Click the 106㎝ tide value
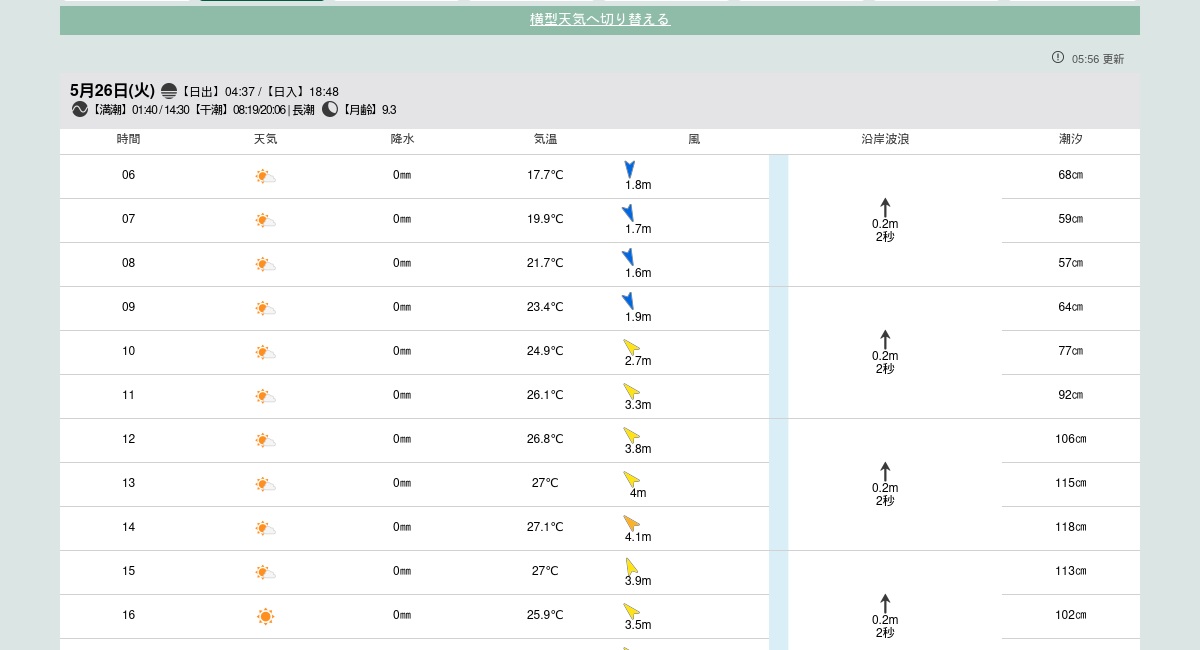 1071,439
